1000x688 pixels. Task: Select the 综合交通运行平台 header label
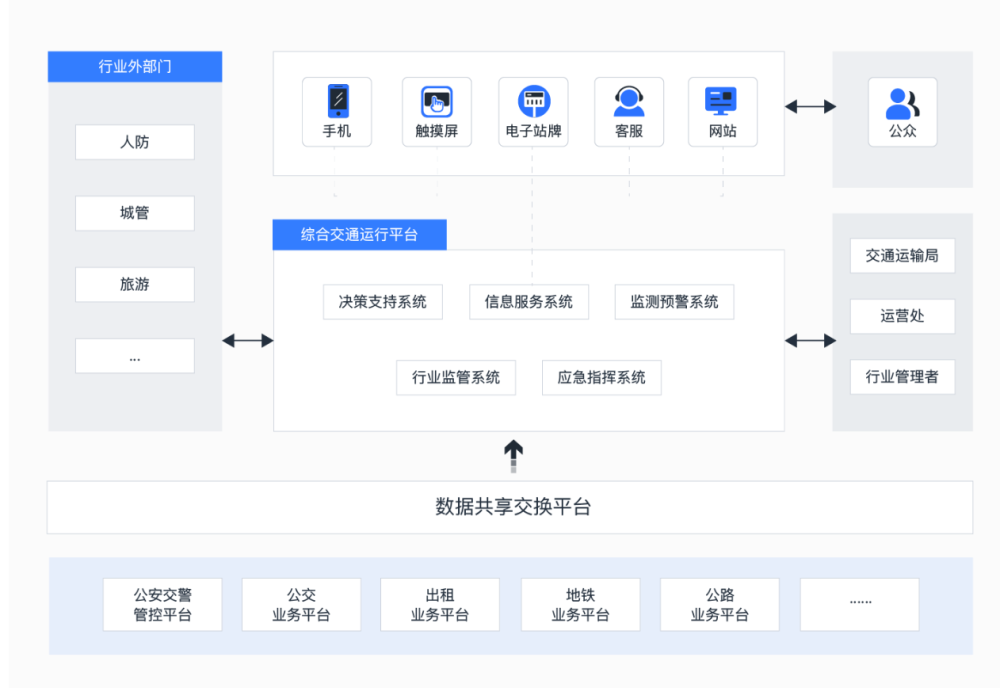(x=360, y=235)
